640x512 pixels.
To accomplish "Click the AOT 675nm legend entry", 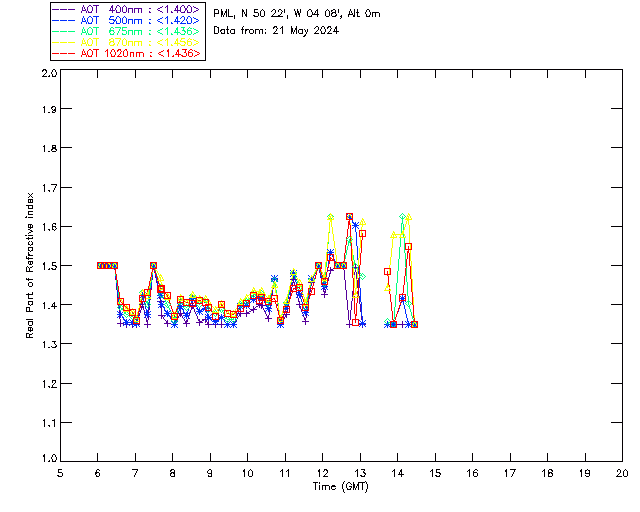I will (126, 31).
